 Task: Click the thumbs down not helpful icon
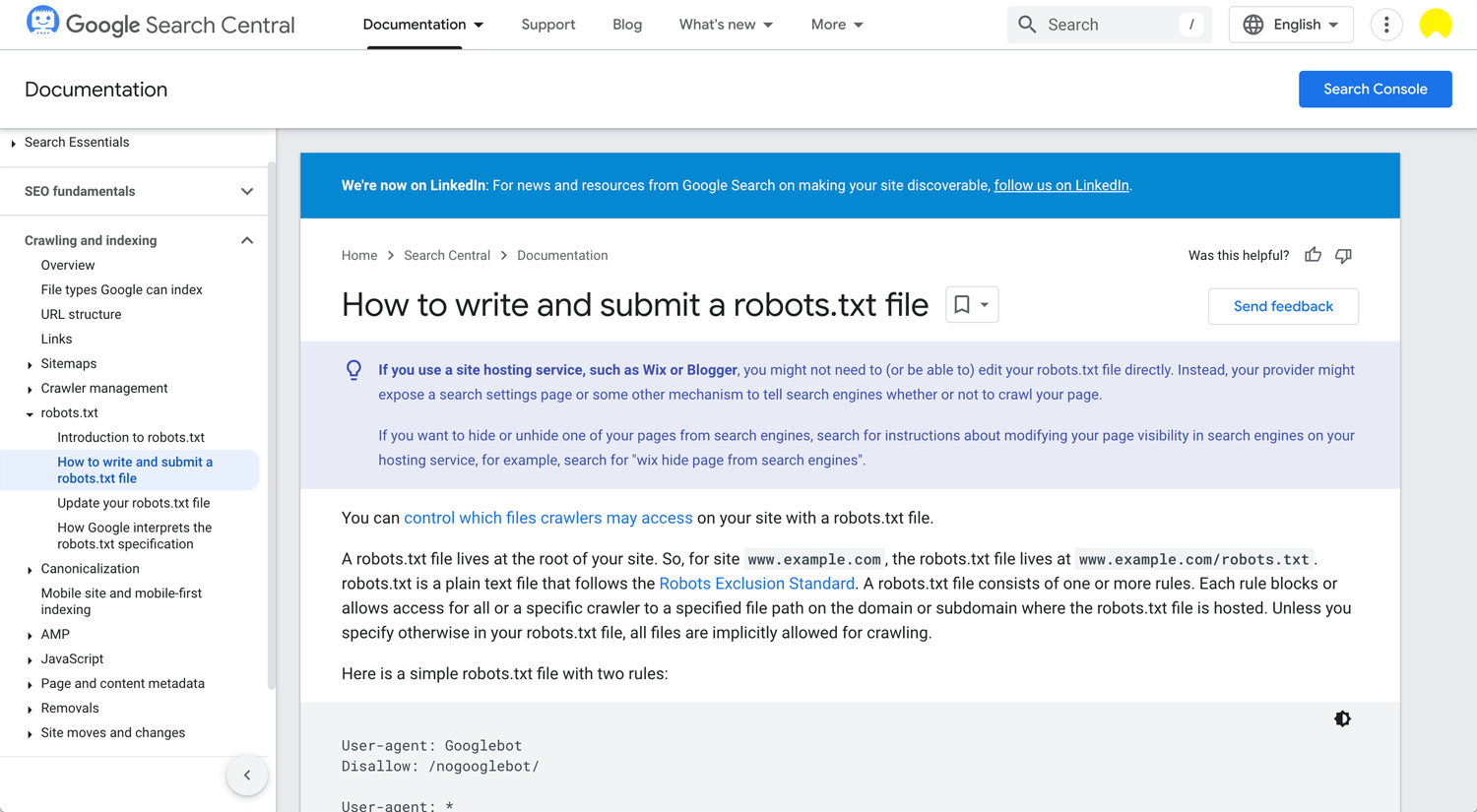(1343, 255)
